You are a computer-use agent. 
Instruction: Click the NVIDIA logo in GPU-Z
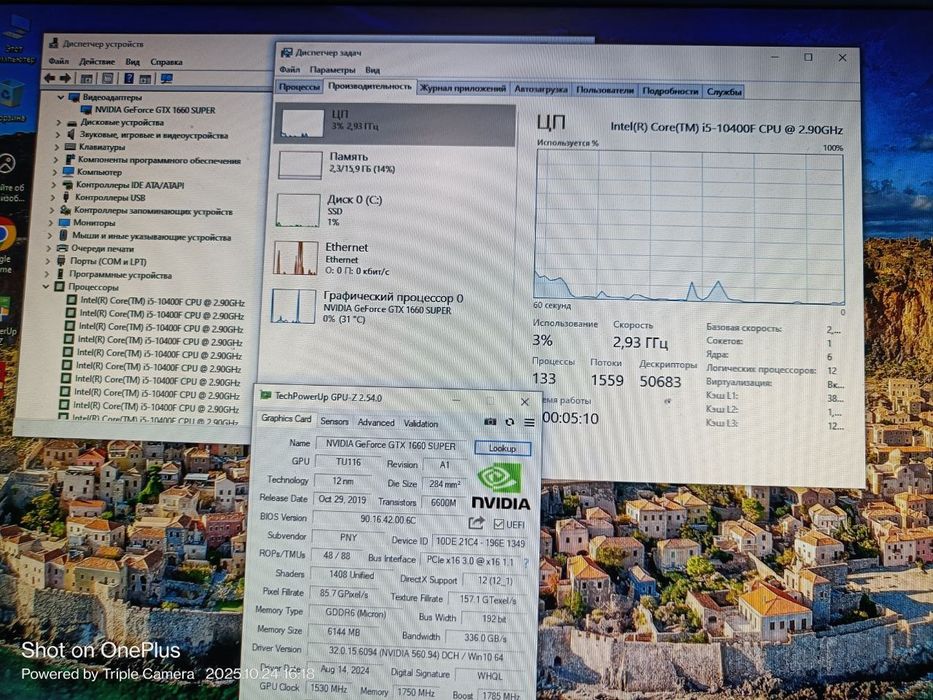click(500, 486)
